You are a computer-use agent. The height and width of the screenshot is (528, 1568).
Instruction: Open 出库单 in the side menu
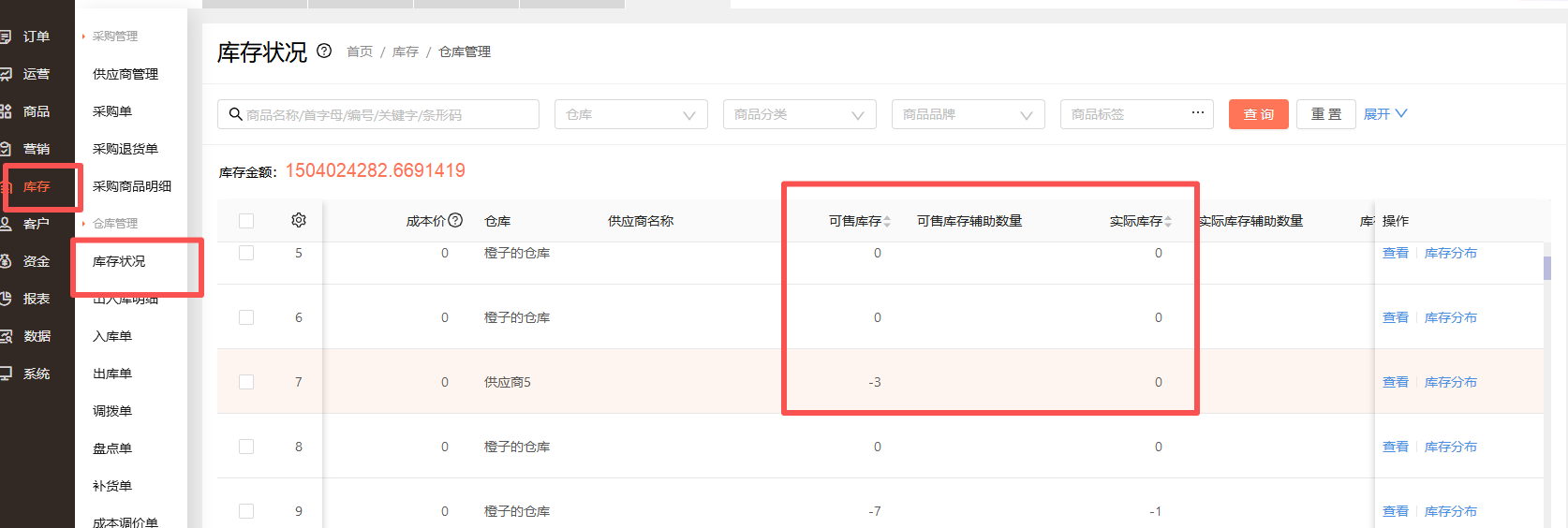112,374
